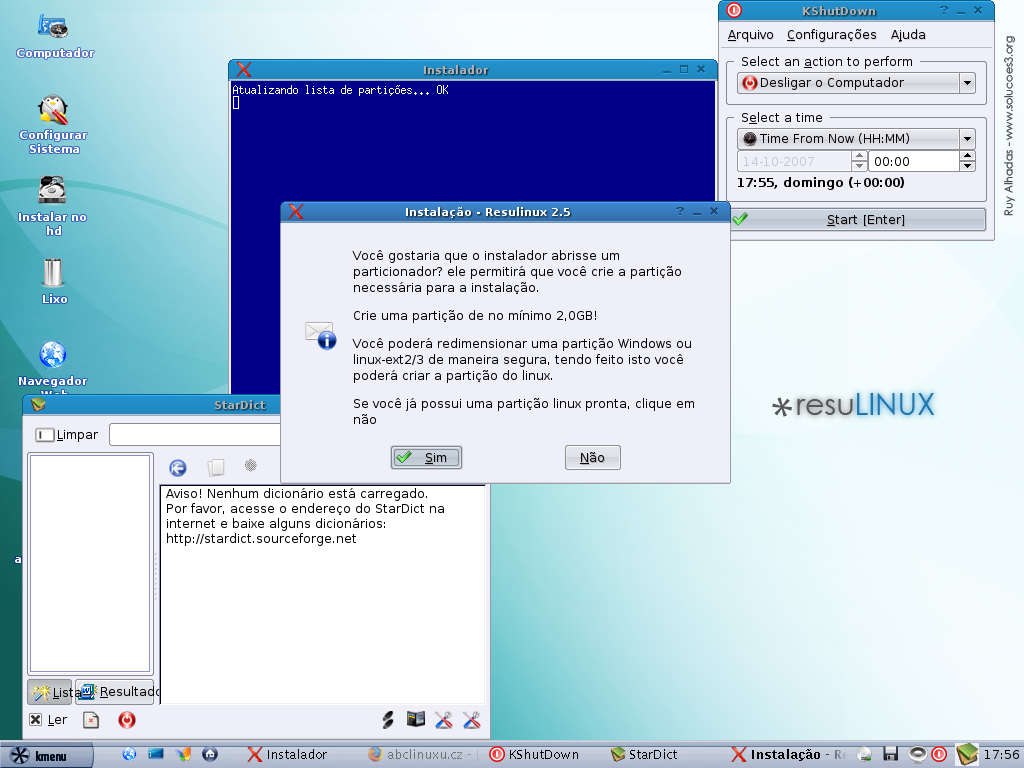Click StarDict red power quit icon

[127, 720]
